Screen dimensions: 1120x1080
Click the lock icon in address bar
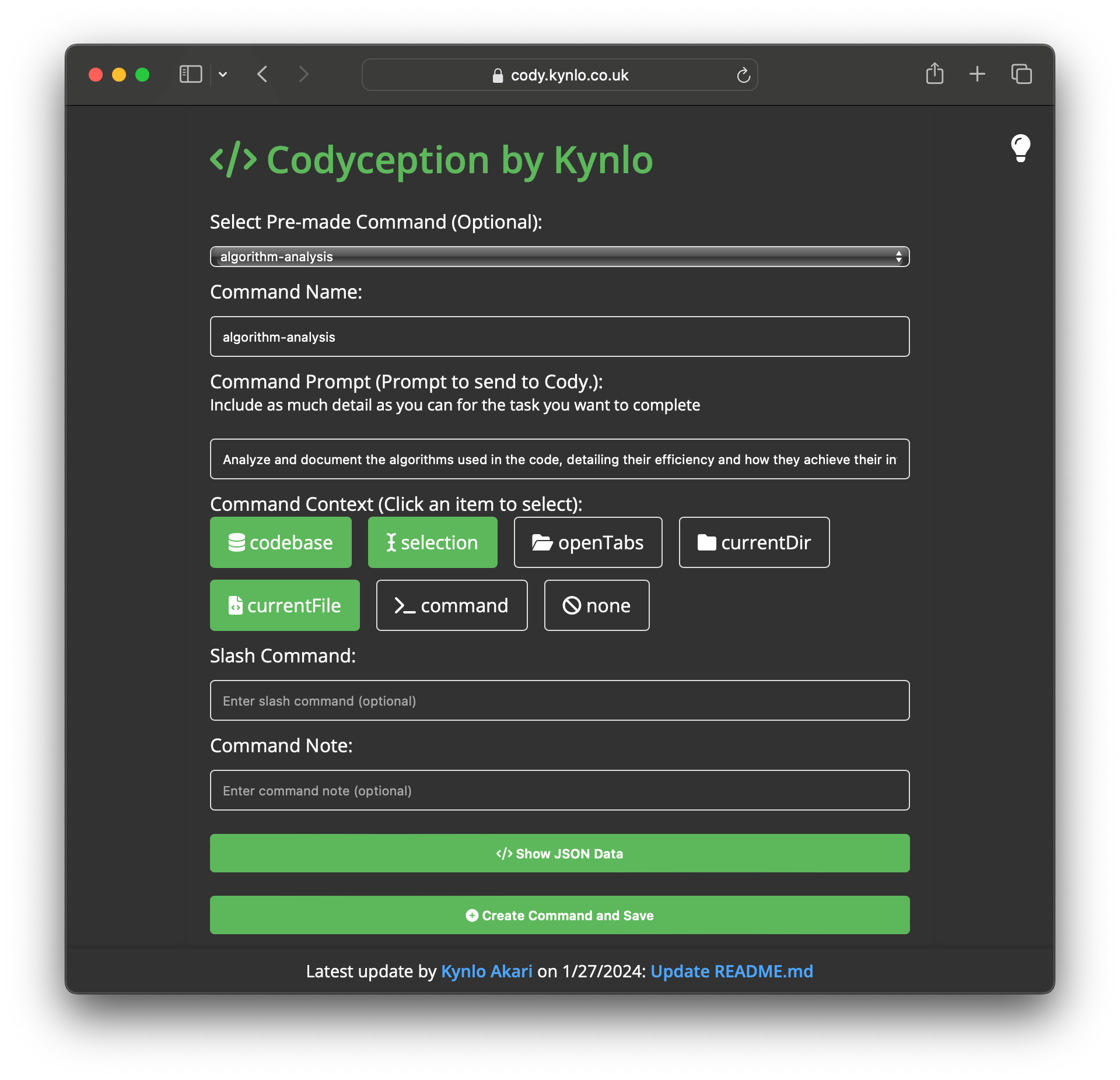(498, 75)
